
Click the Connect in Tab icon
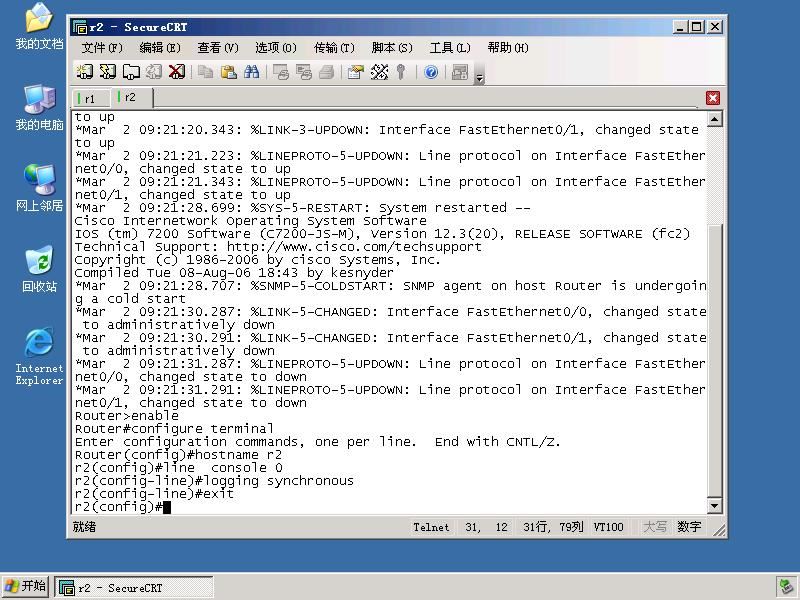(131, 72)
